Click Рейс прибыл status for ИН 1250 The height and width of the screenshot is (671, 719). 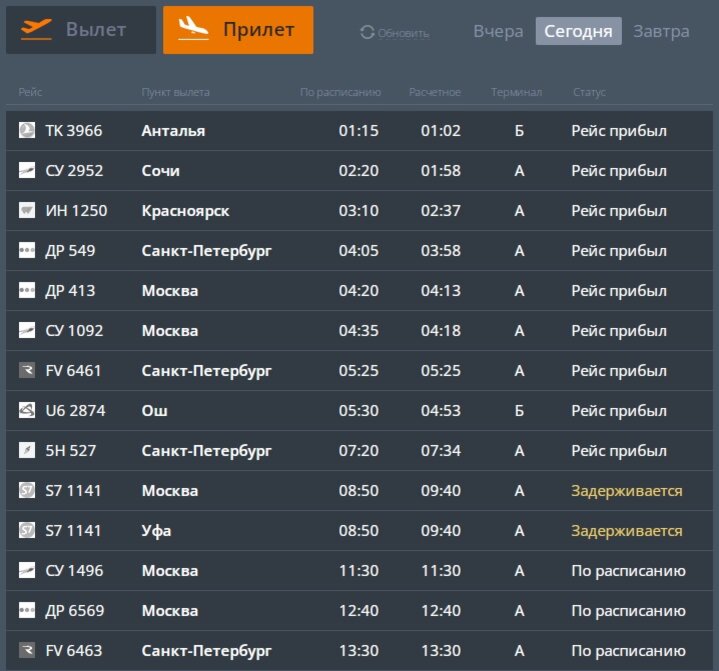point(619,211)
